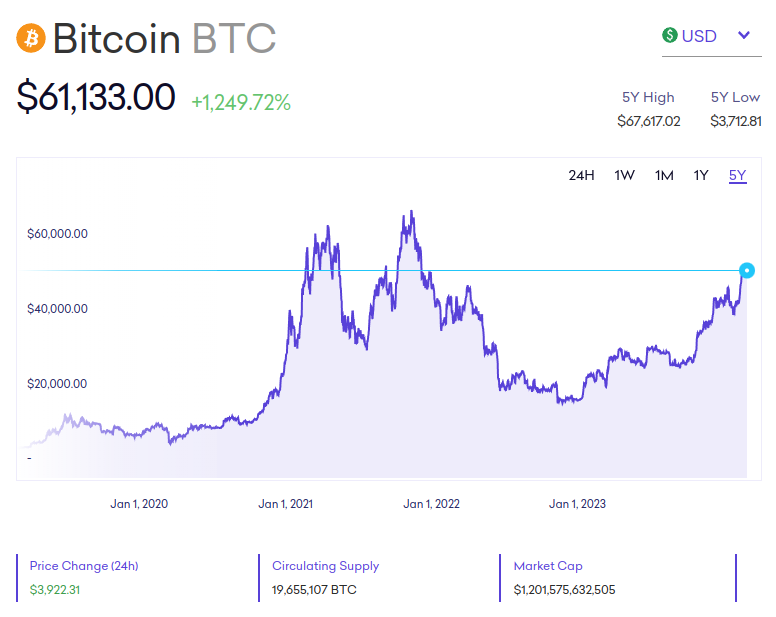Click the Bitcoin BTC title heading

click(x=164, y=39)
